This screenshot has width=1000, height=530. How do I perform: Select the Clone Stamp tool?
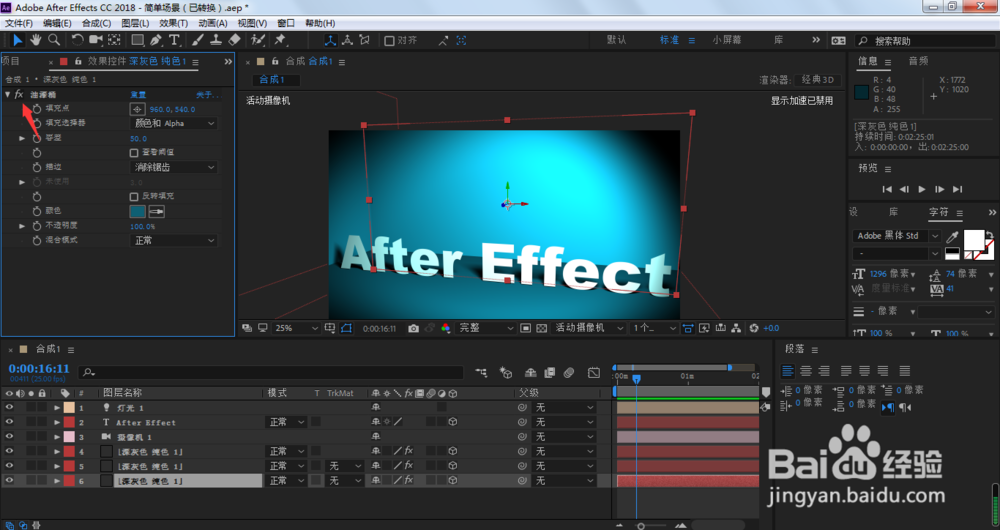click(216, 40)
